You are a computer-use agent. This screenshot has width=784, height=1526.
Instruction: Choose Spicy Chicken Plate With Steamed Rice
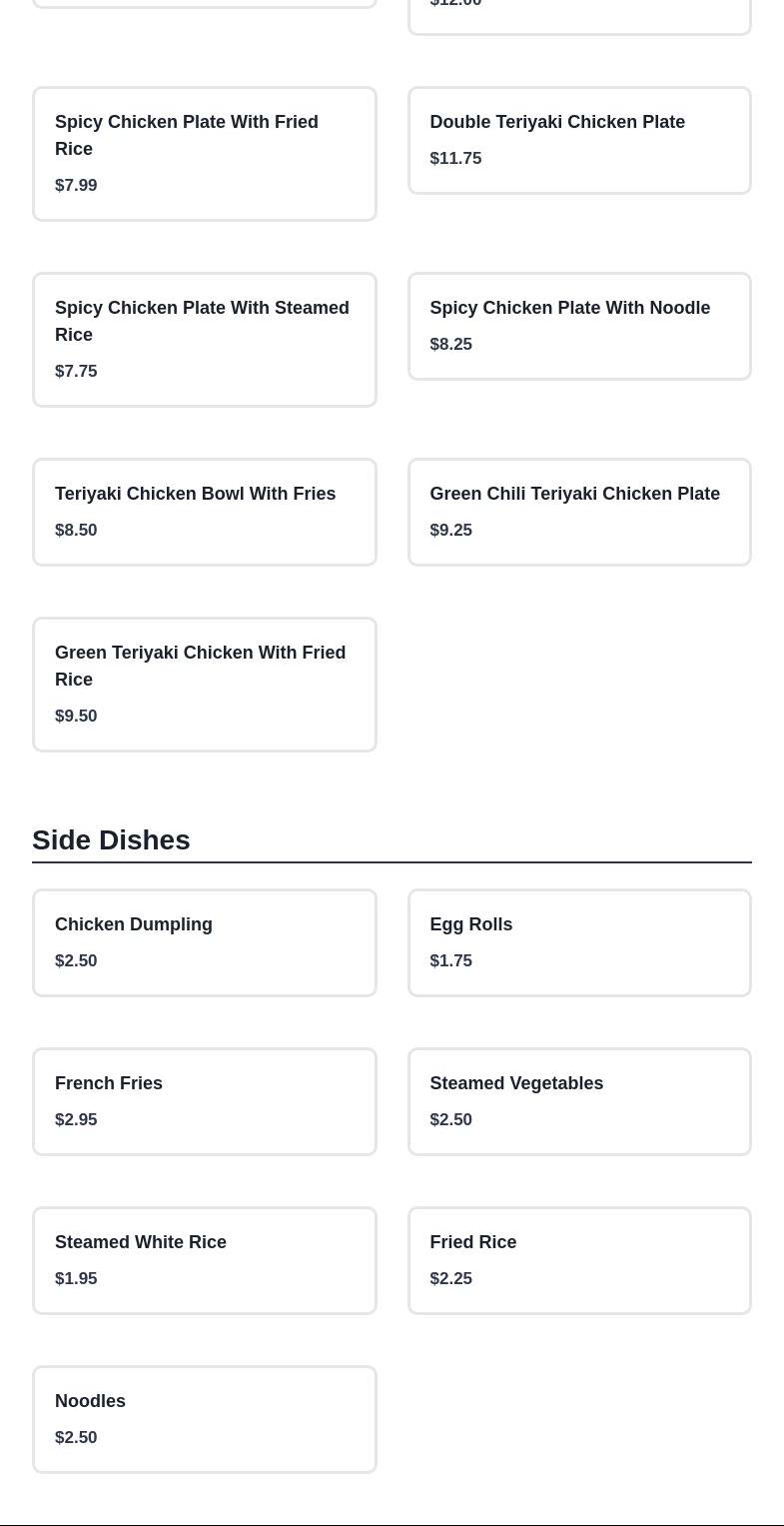point(204,339)
